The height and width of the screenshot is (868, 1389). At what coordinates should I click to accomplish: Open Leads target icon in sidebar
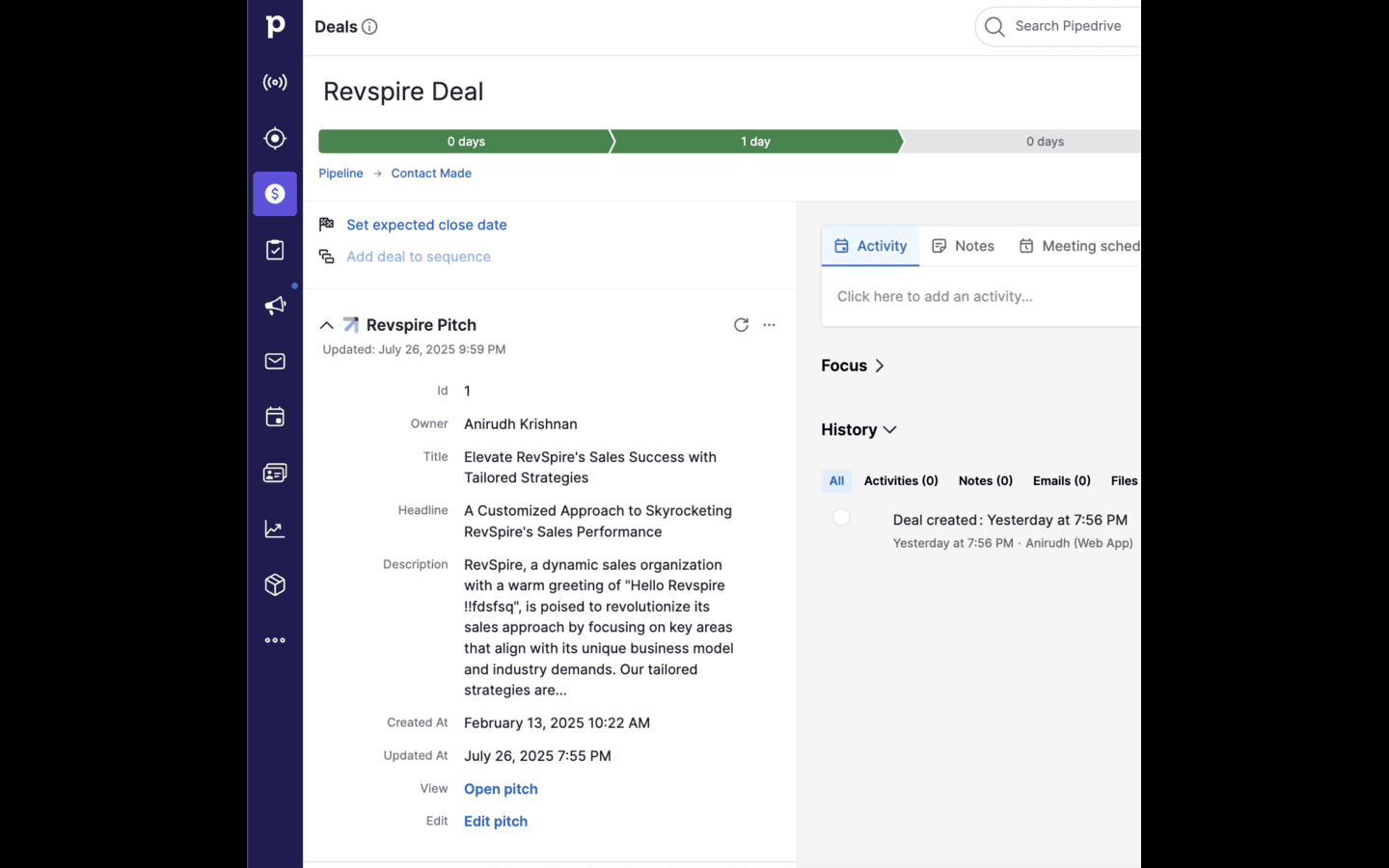point(275,138)
